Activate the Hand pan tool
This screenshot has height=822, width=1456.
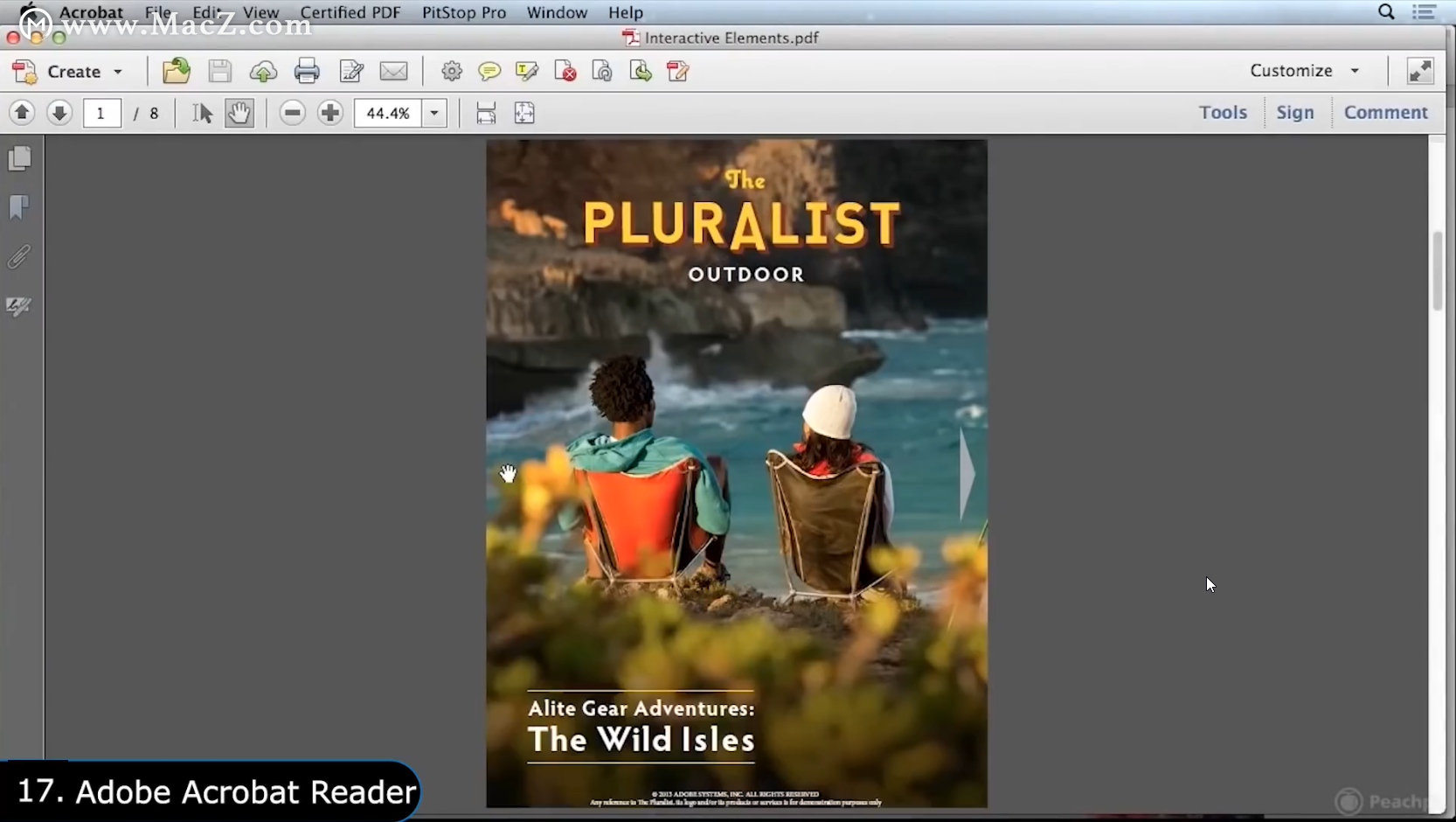tap(239, 113)
